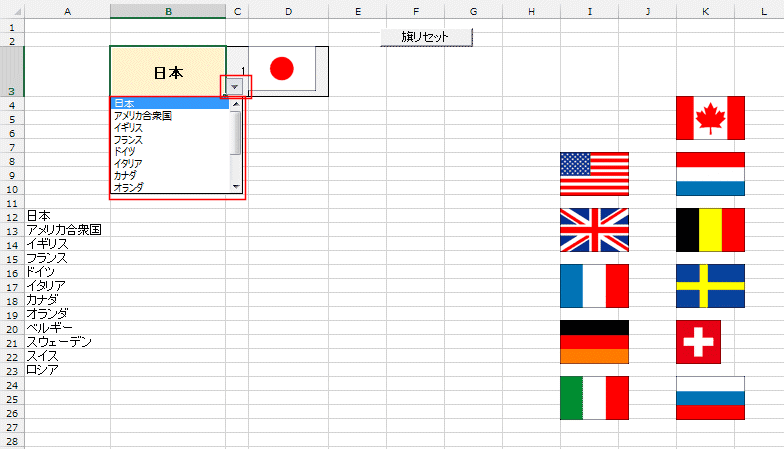Select cell A15 containing フランス
Viewport: 784px width, 449px height.
[68, 258]
